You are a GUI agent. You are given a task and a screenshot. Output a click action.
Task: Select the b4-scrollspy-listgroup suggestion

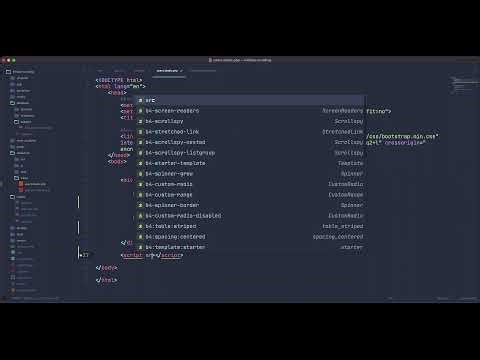[x=250, y=153]
